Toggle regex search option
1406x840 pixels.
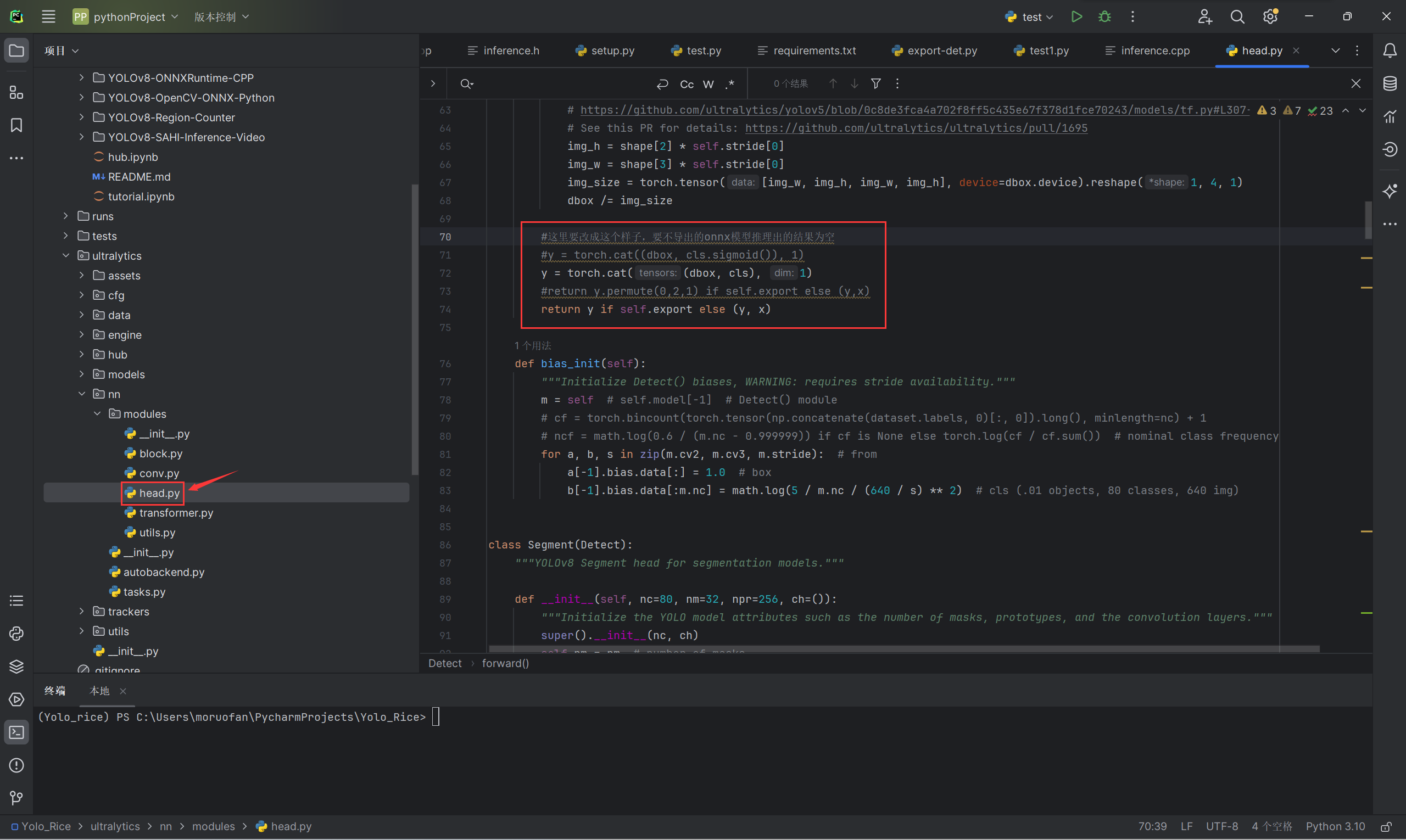tap(730, 85)
